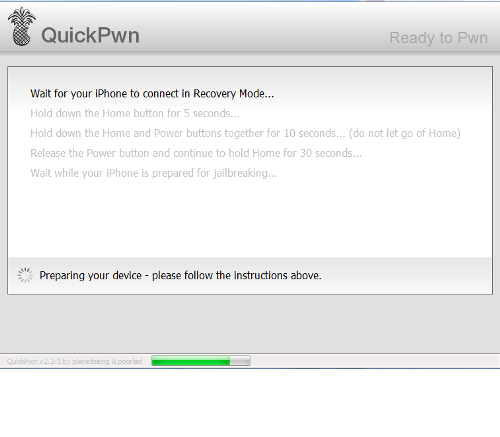
Task: Select the Wait for Recovery Mode instruction
Action: [152, 94]
